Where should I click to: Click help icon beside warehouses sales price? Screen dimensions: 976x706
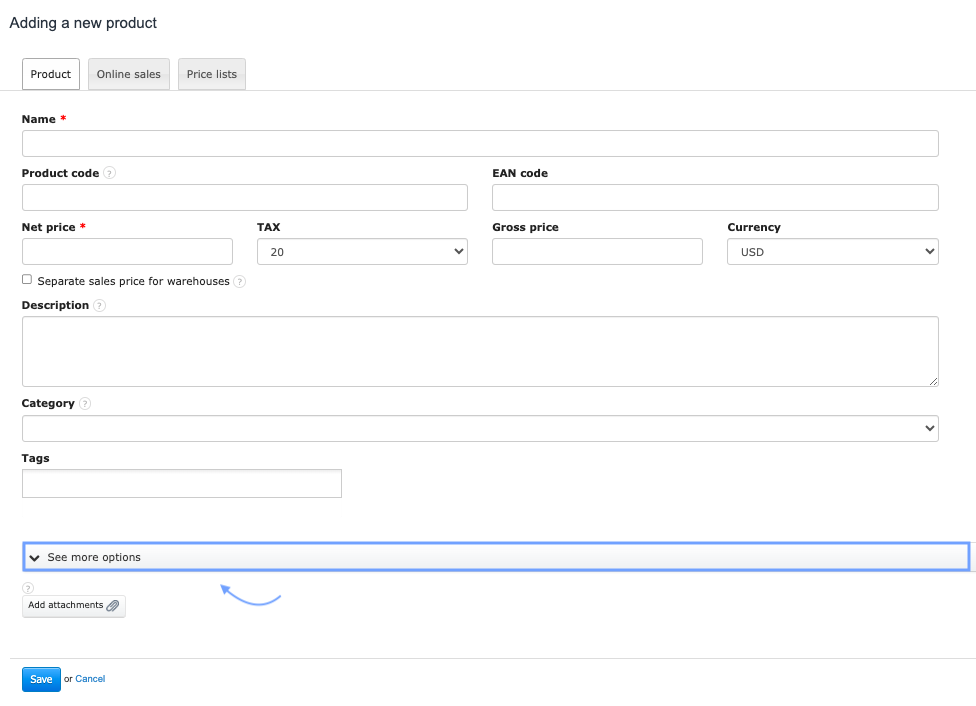240,282
